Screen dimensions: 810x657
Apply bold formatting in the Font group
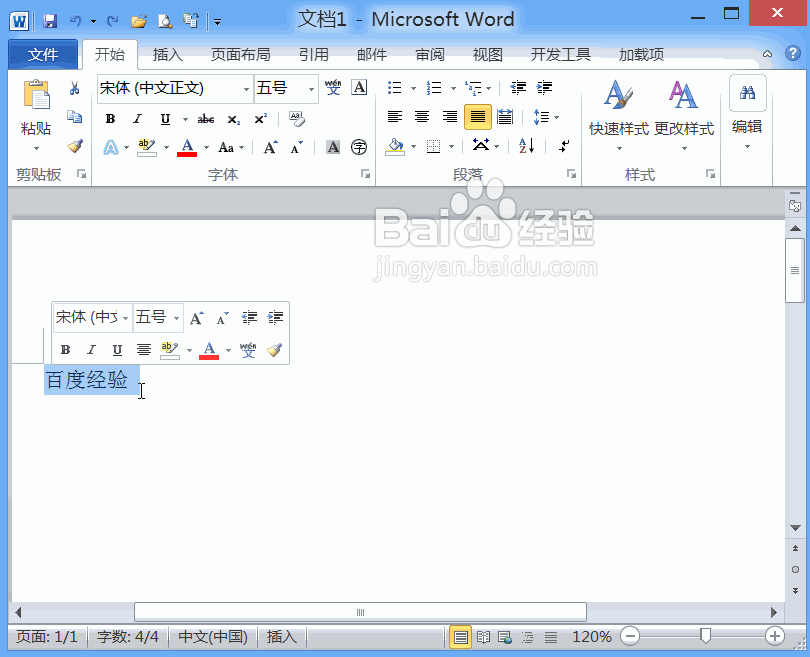point(110,118)
